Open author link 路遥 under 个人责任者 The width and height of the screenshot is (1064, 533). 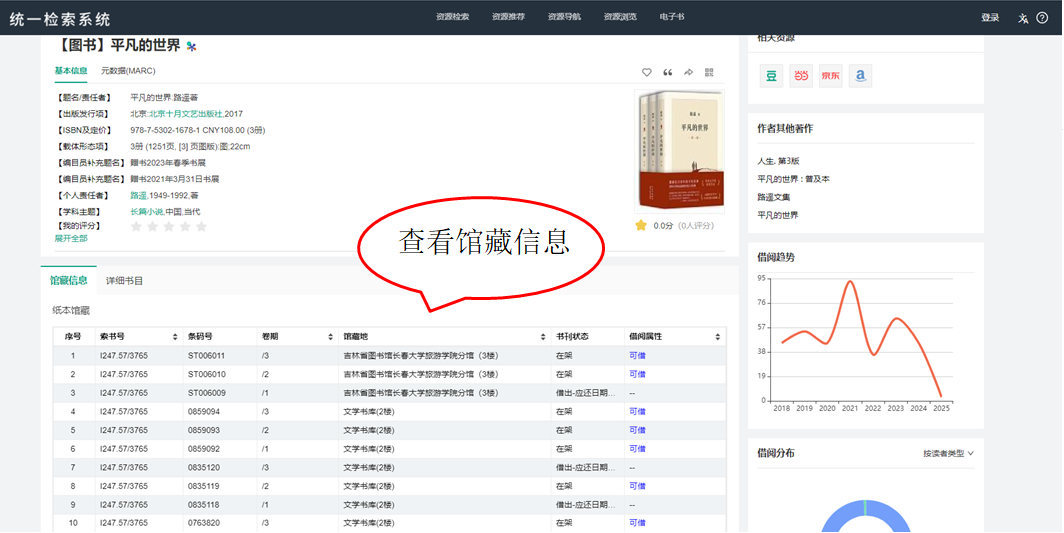pos(138,195)
